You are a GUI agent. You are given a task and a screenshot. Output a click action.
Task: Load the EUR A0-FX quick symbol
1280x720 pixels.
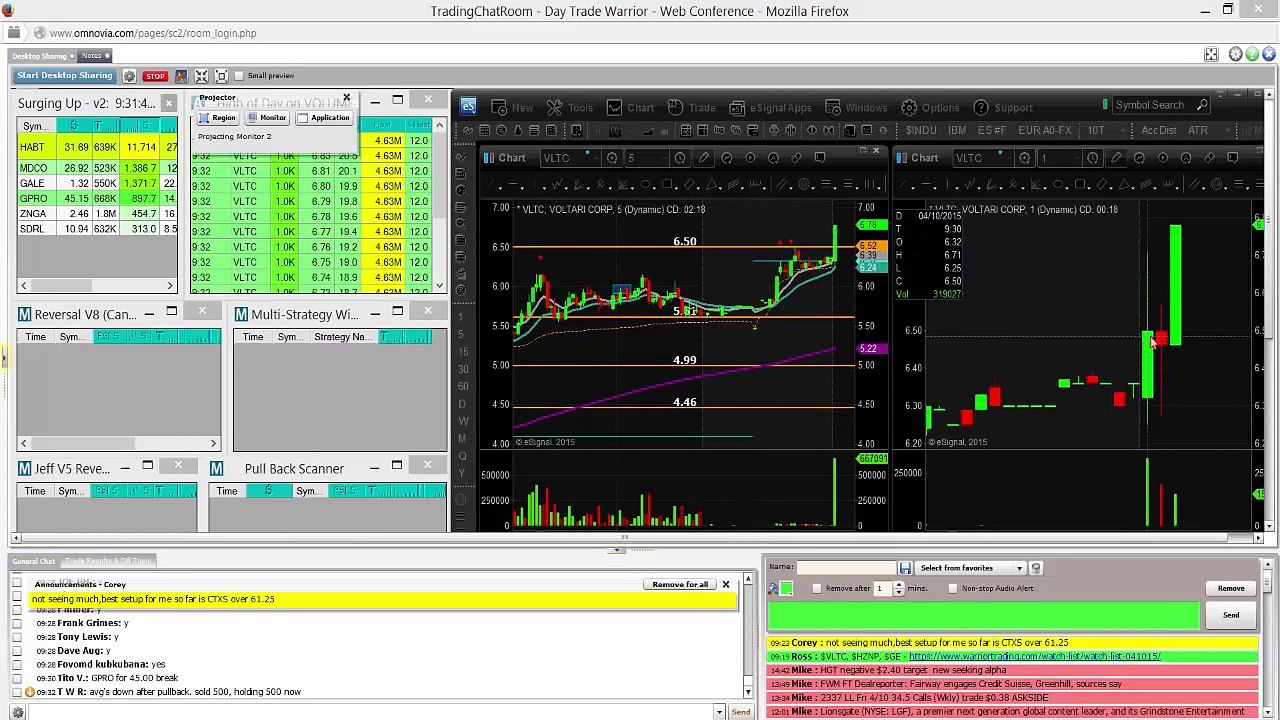[x=1045, y=130]
